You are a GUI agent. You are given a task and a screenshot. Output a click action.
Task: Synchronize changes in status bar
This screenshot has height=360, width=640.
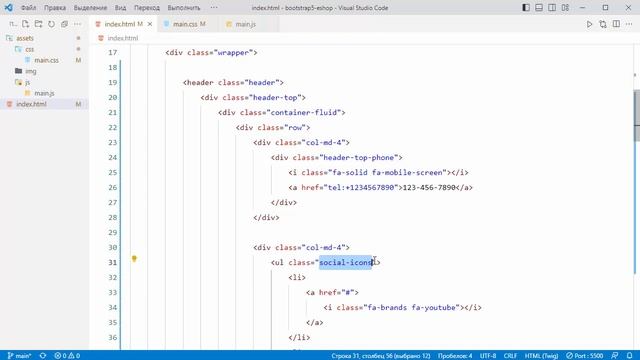pos(42,356)
